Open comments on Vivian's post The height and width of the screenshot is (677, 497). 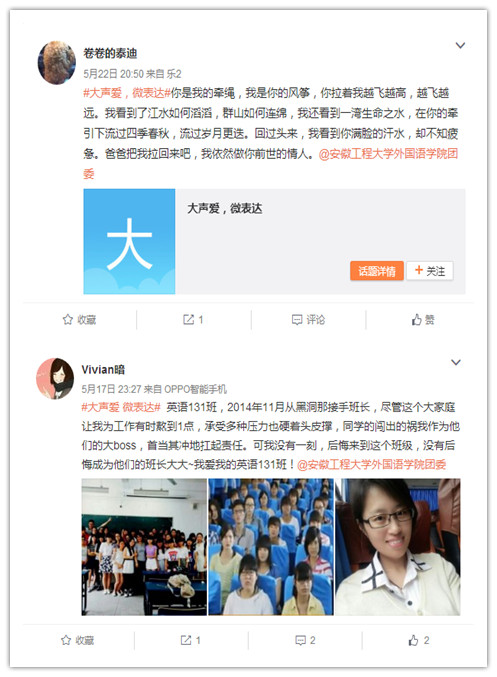[x=305, y=640]
